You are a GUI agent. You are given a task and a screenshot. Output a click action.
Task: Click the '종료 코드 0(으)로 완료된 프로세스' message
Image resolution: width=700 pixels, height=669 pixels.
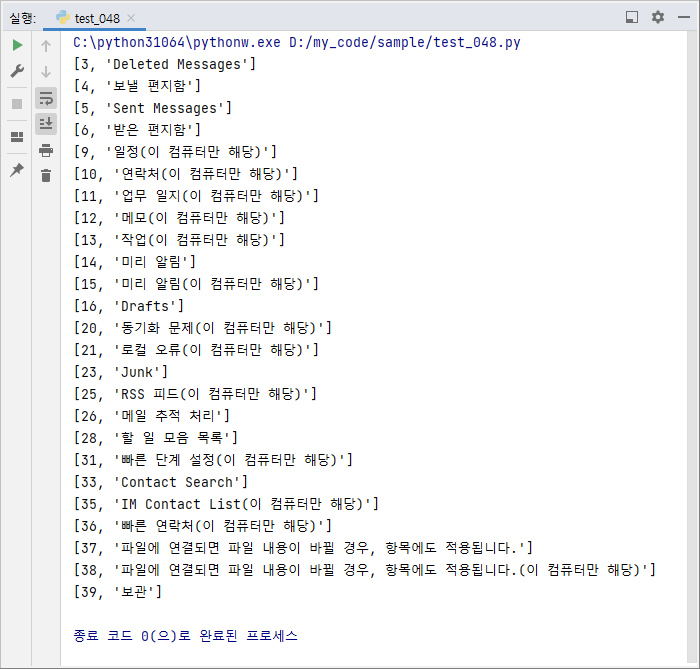(x=185, y=636)
